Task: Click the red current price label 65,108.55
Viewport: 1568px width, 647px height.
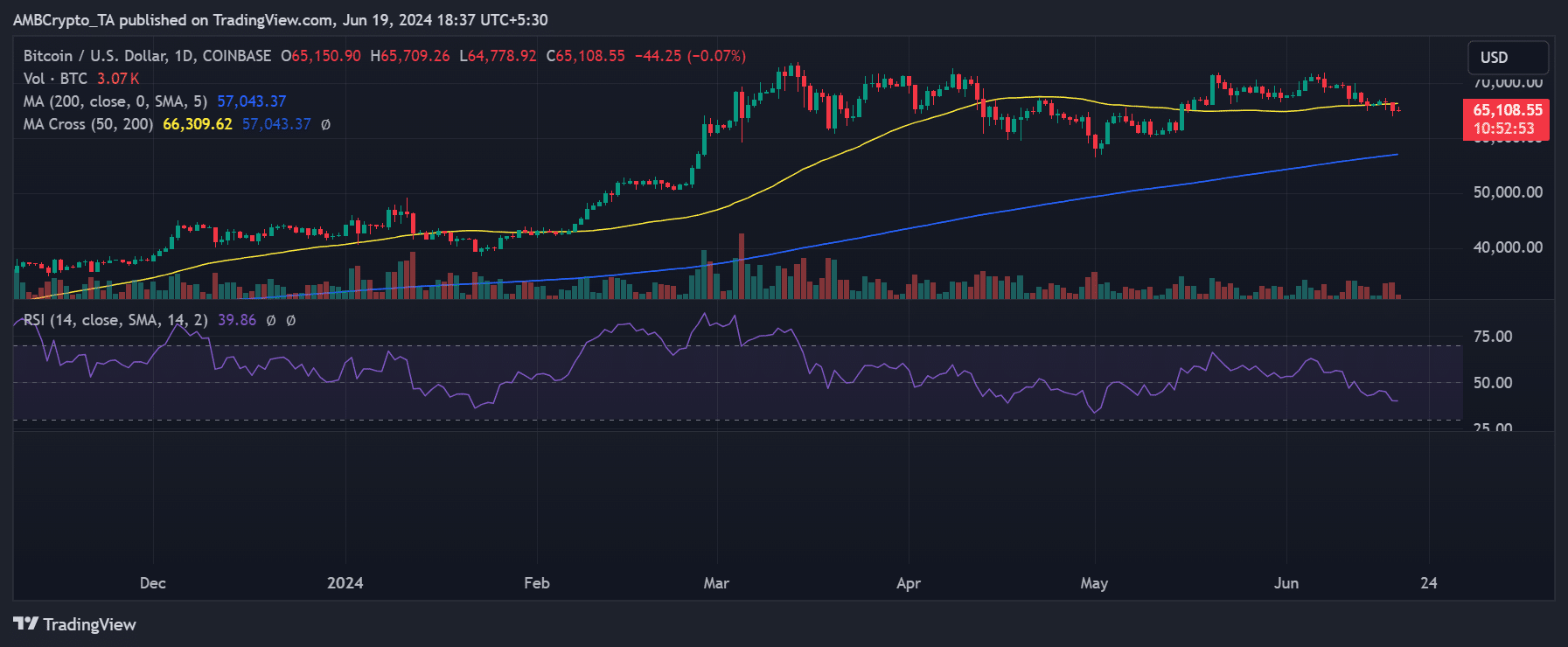Action: (1508, 110)
